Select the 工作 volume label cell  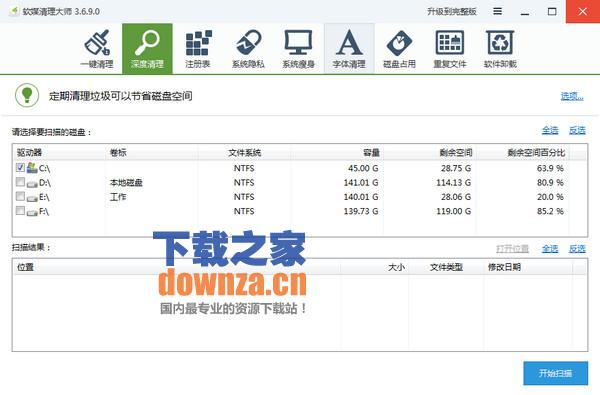118,197
